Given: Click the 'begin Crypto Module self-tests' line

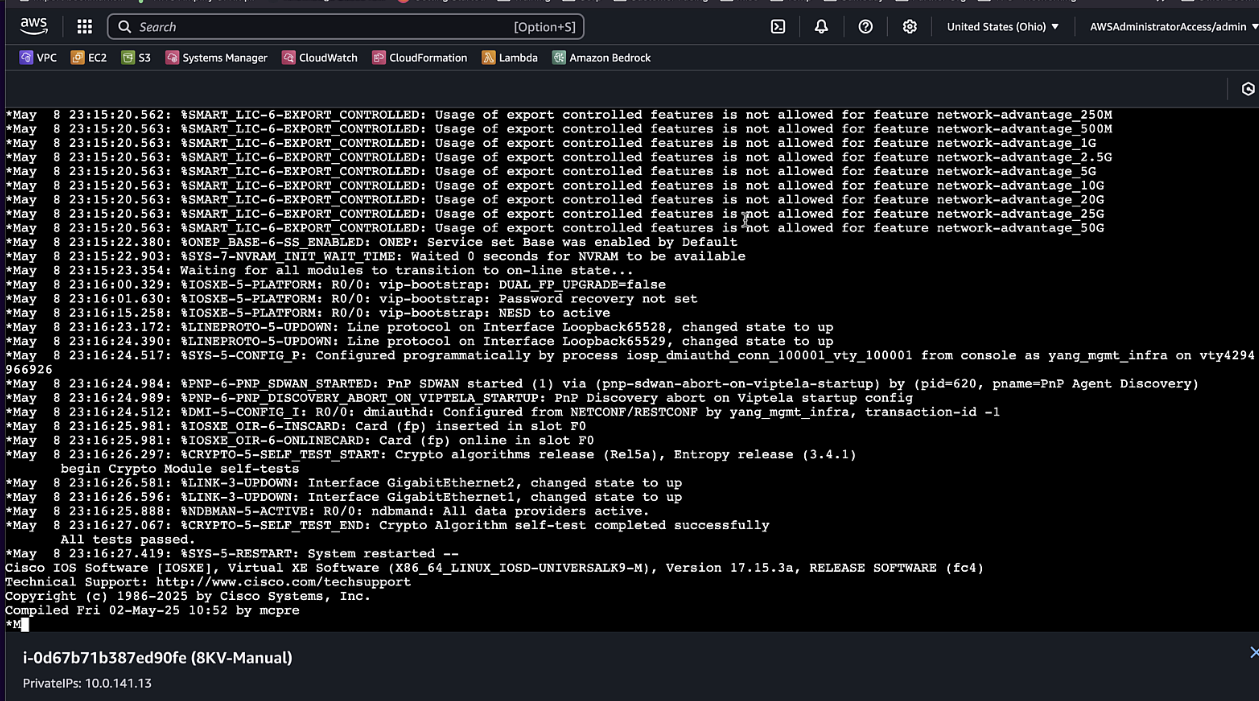Looking at the screenshot, I should 180,469.
